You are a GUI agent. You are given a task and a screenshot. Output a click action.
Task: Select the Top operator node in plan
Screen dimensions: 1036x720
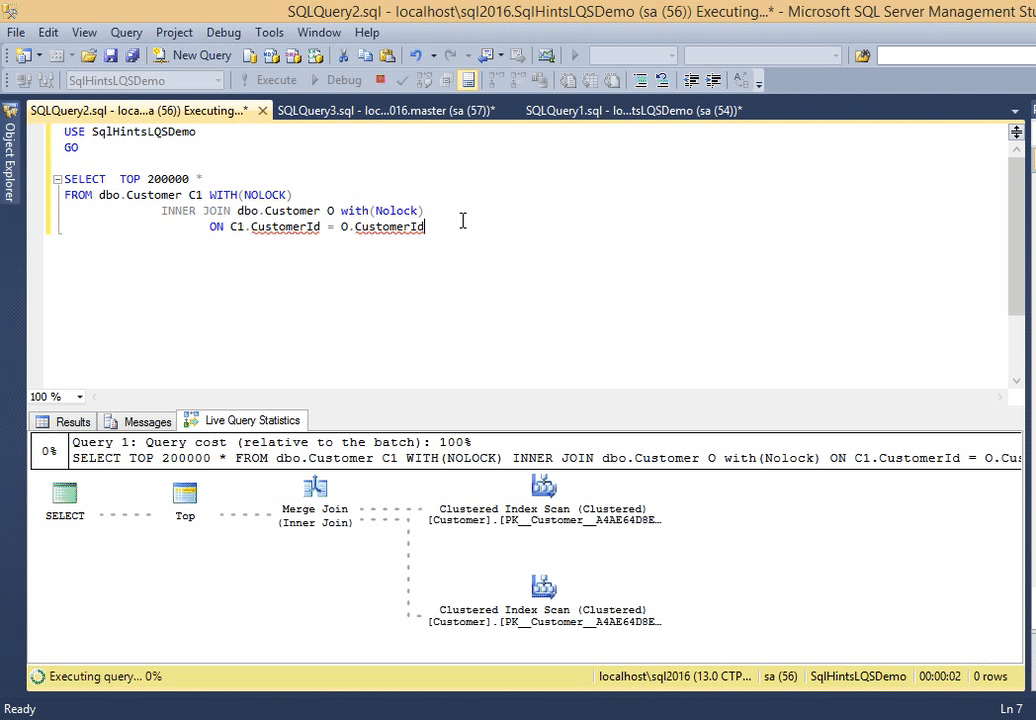point(185,501)
